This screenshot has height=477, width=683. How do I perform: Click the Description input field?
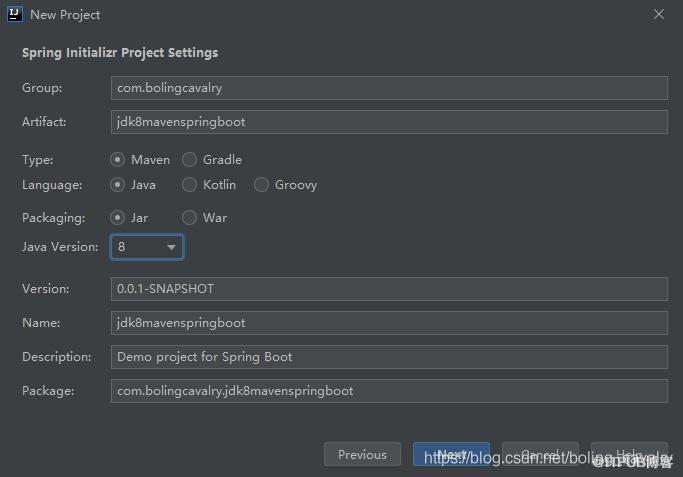pyautogui.click(x=389, y=357)
